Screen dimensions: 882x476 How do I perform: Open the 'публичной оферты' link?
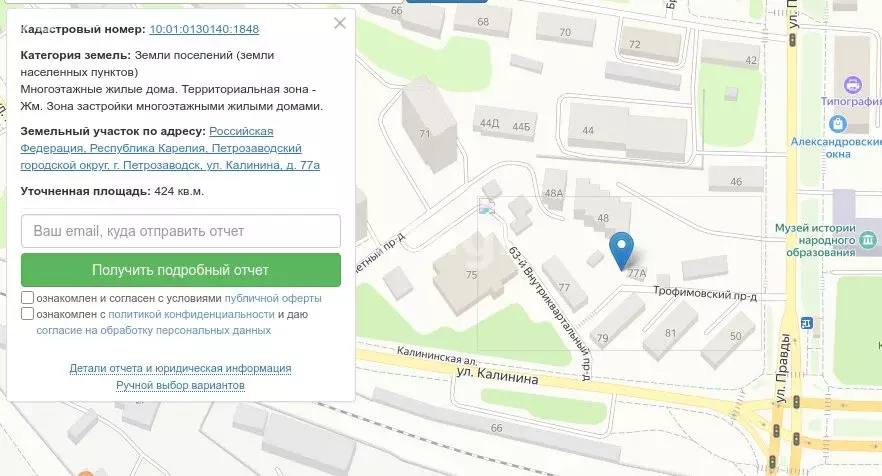tap(273, 298)
